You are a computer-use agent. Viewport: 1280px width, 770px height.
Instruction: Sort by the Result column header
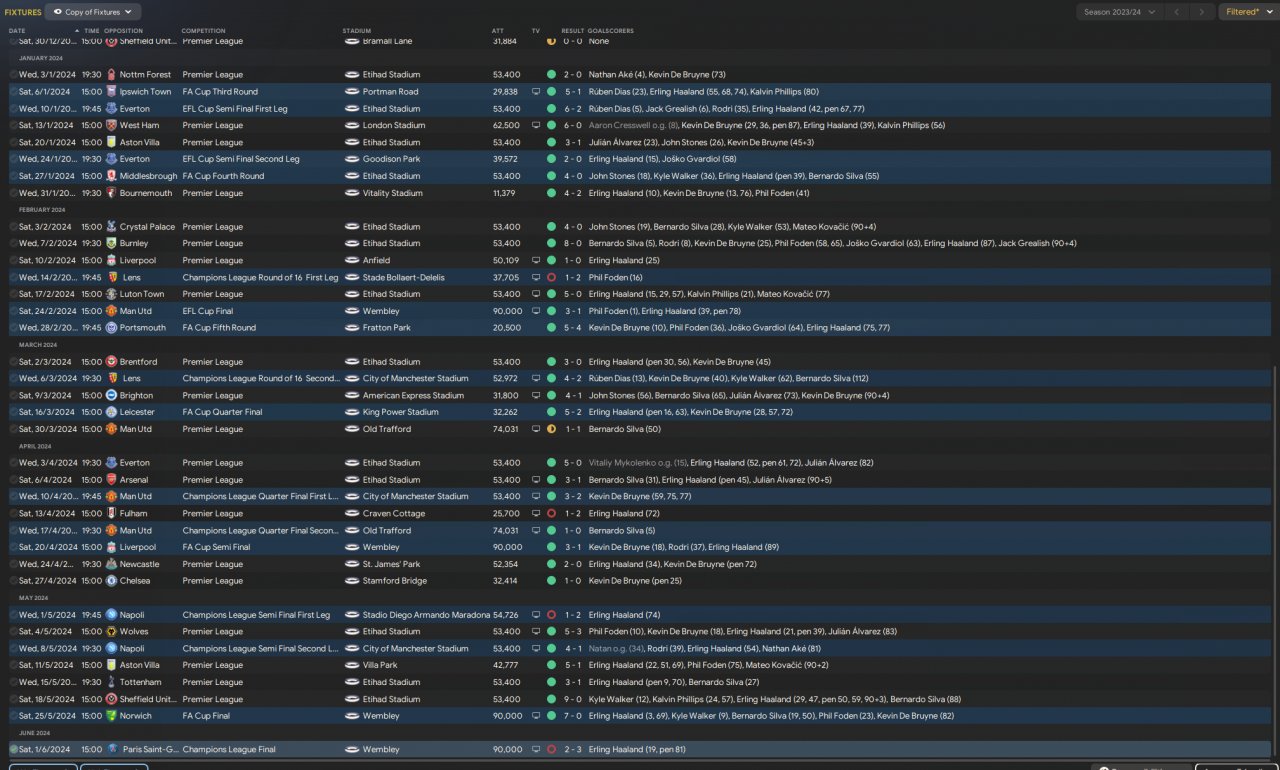point(572,31)
